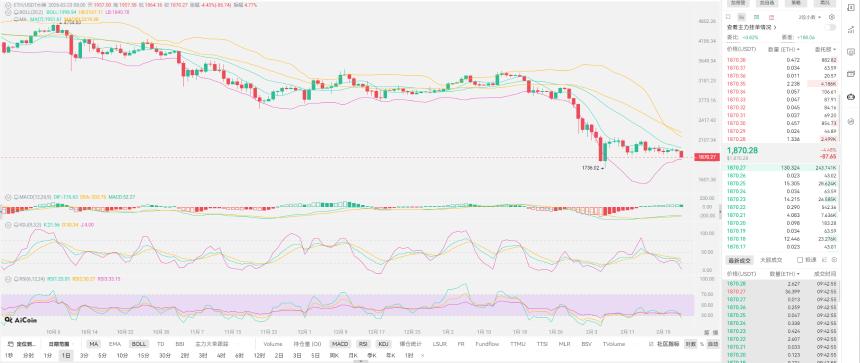Switch to 大额成交 tab

(x=771, y=260)
